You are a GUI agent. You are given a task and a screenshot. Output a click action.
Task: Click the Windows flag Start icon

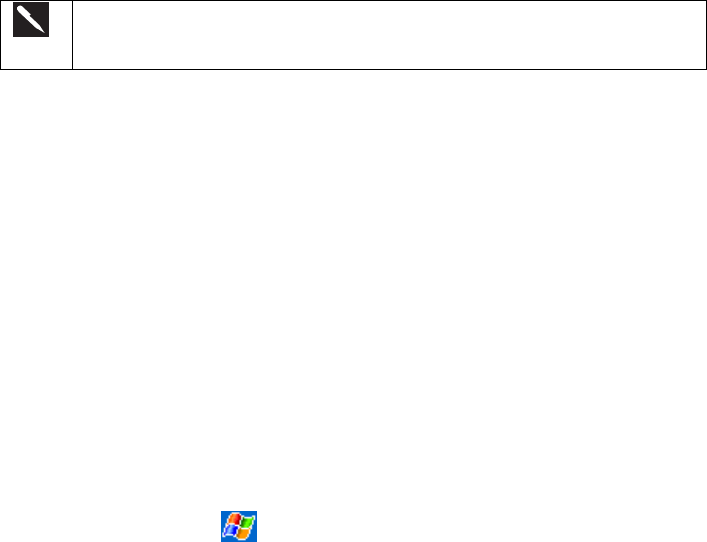pyautogui.click(x=239, y=526)
